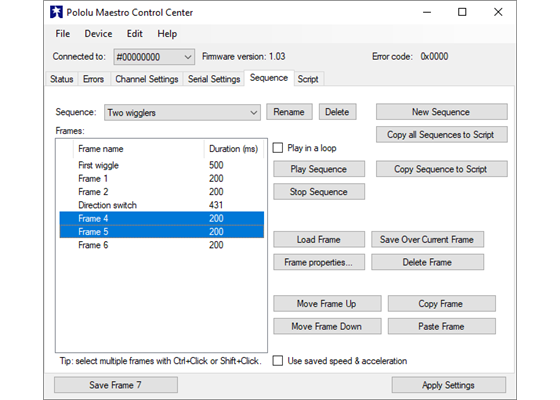Open the File menu
The height and width of the screenshot is (400, 560).
point(62,34)
